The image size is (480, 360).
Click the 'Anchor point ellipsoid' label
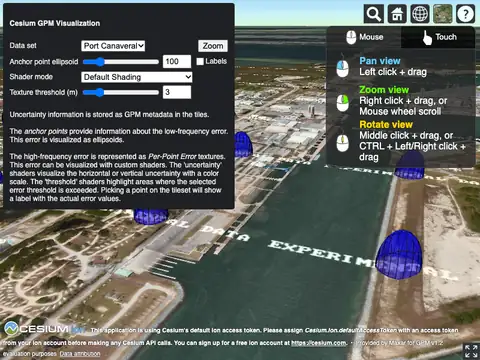click(x=44, y=62)
